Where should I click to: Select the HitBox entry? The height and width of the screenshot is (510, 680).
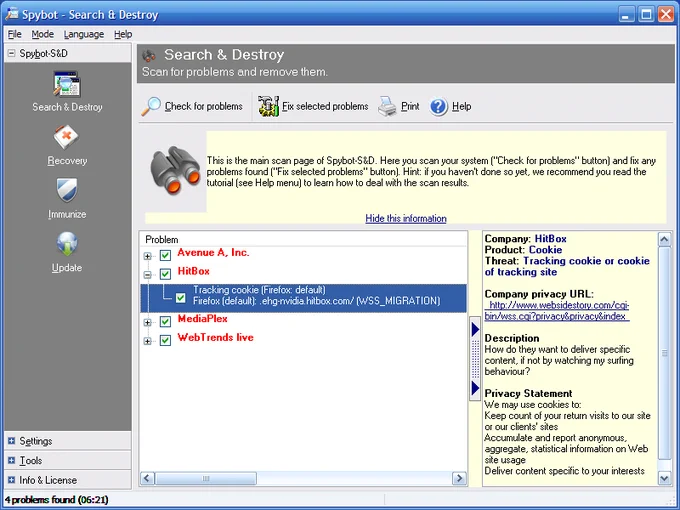point(193,271)
